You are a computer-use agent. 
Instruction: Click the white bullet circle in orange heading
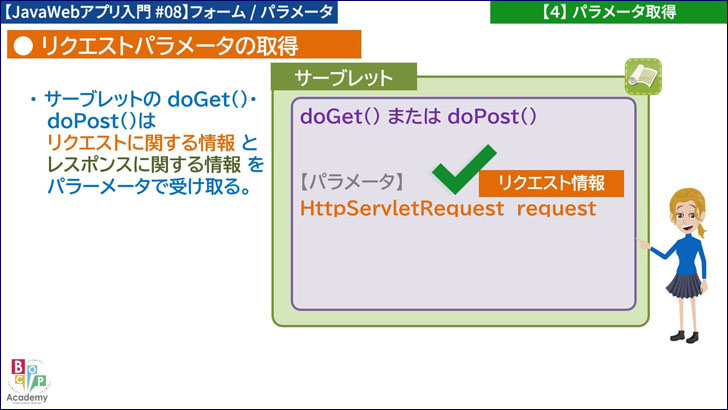[23, 45]
